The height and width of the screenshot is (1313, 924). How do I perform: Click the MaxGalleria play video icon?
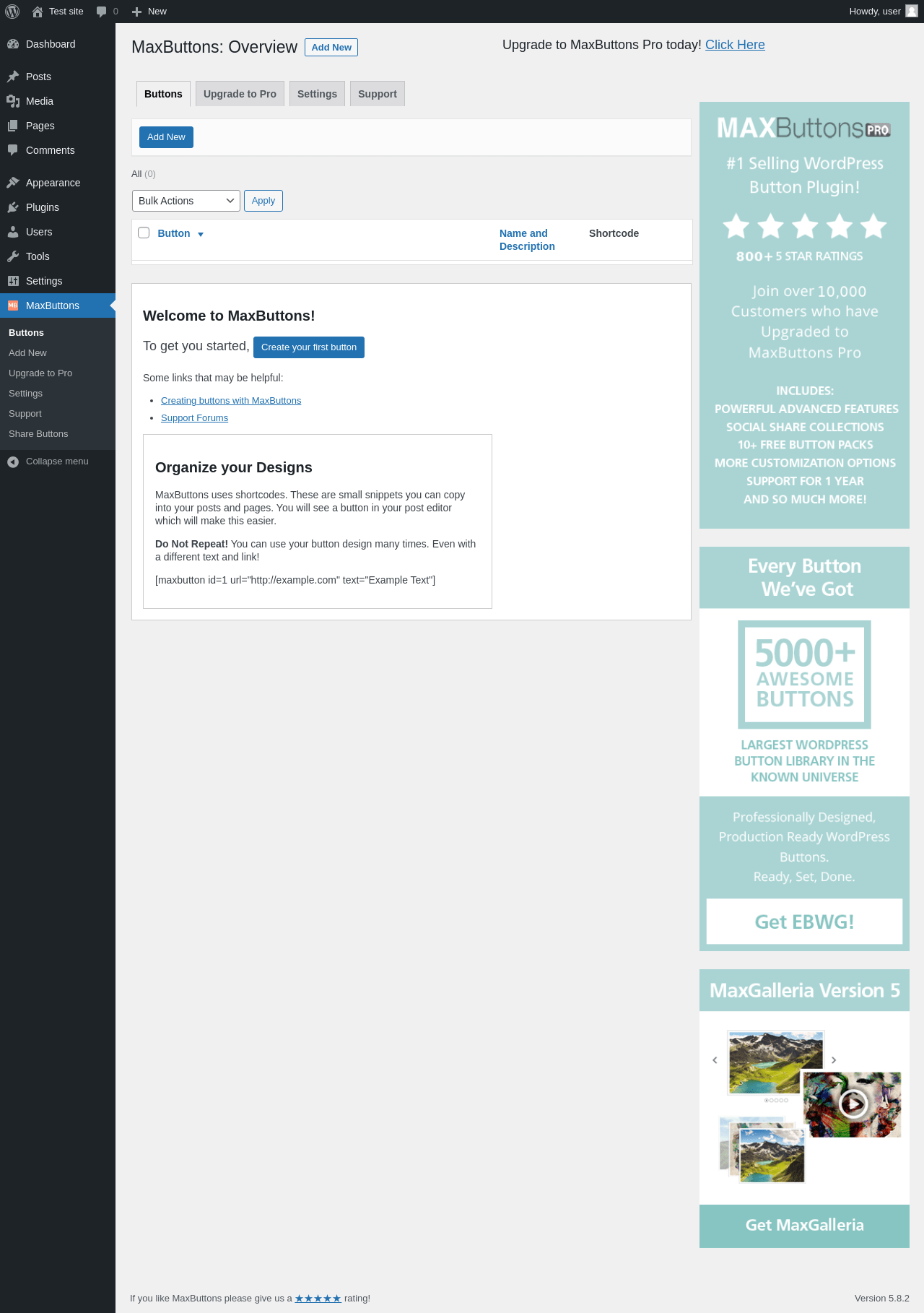pos(853,1104)
